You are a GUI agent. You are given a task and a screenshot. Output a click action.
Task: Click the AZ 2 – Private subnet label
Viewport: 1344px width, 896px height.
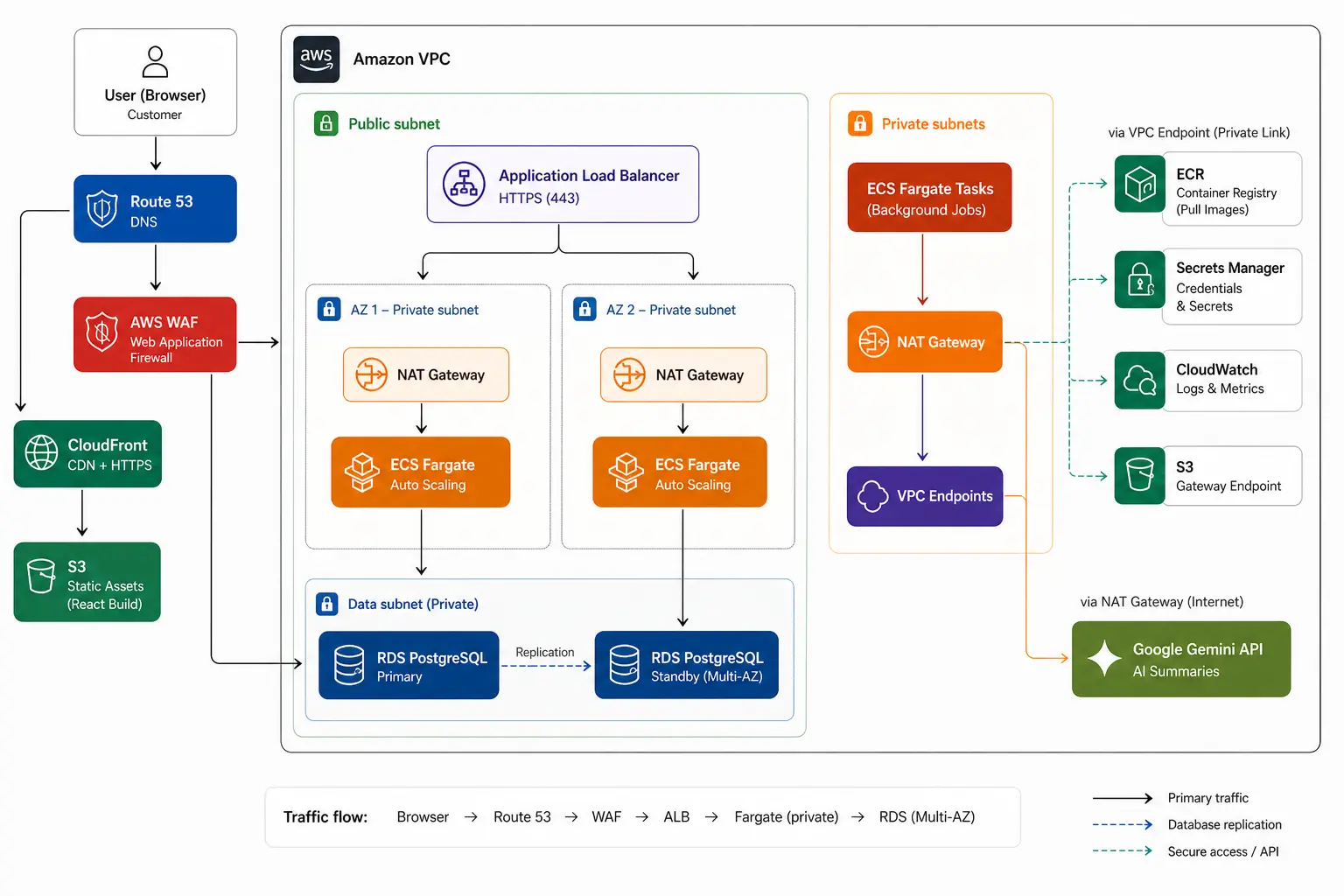pos(671,310)
